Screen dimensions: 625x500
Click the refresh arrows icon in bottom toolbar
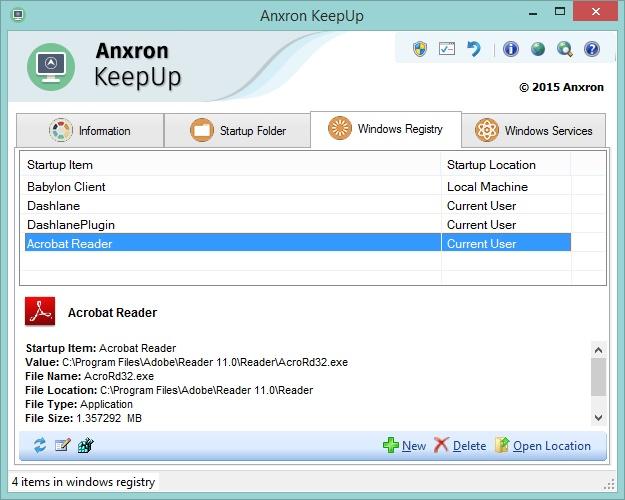click(40, 445)
